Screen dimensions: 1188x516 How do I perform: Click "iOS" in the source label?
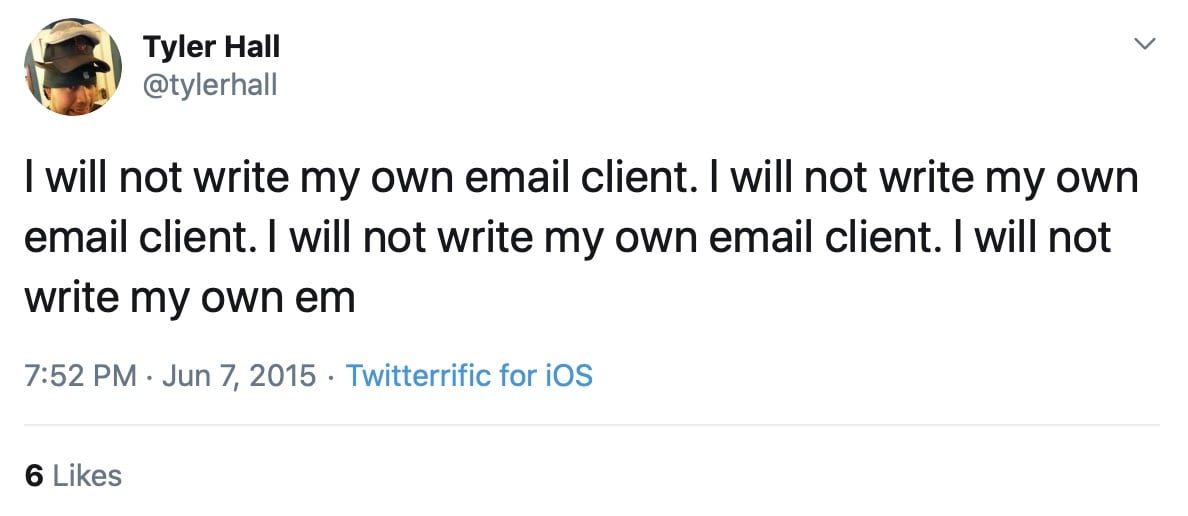pyautogui.click(x=568, y=376)
